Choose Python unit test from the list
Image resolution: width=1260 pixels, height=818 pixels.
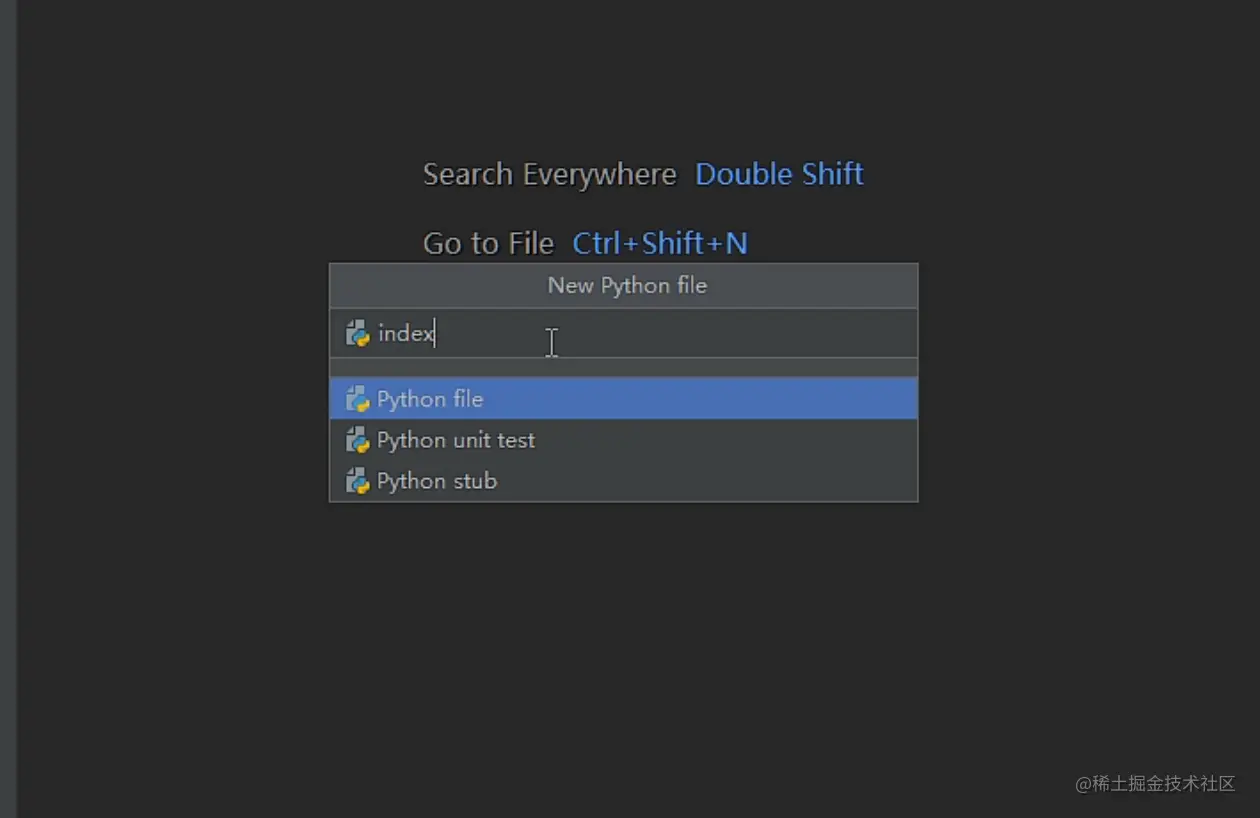[x=456, y=440]
